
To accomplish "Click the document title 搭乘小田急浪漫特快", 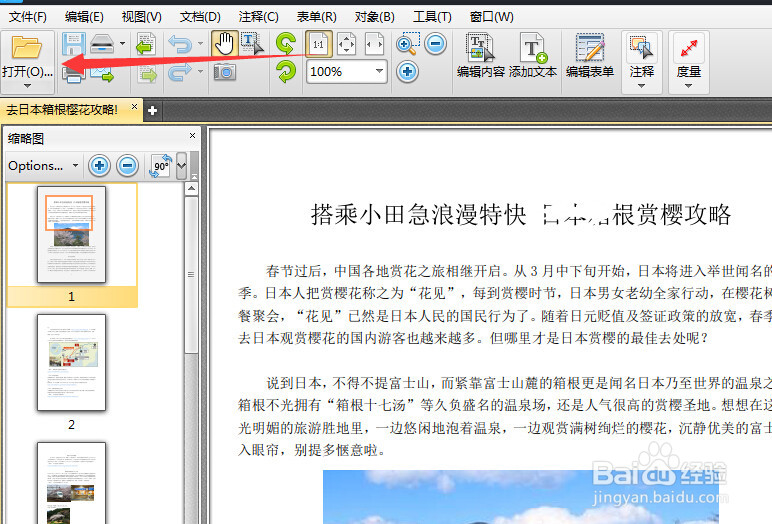I will [418, 215].
